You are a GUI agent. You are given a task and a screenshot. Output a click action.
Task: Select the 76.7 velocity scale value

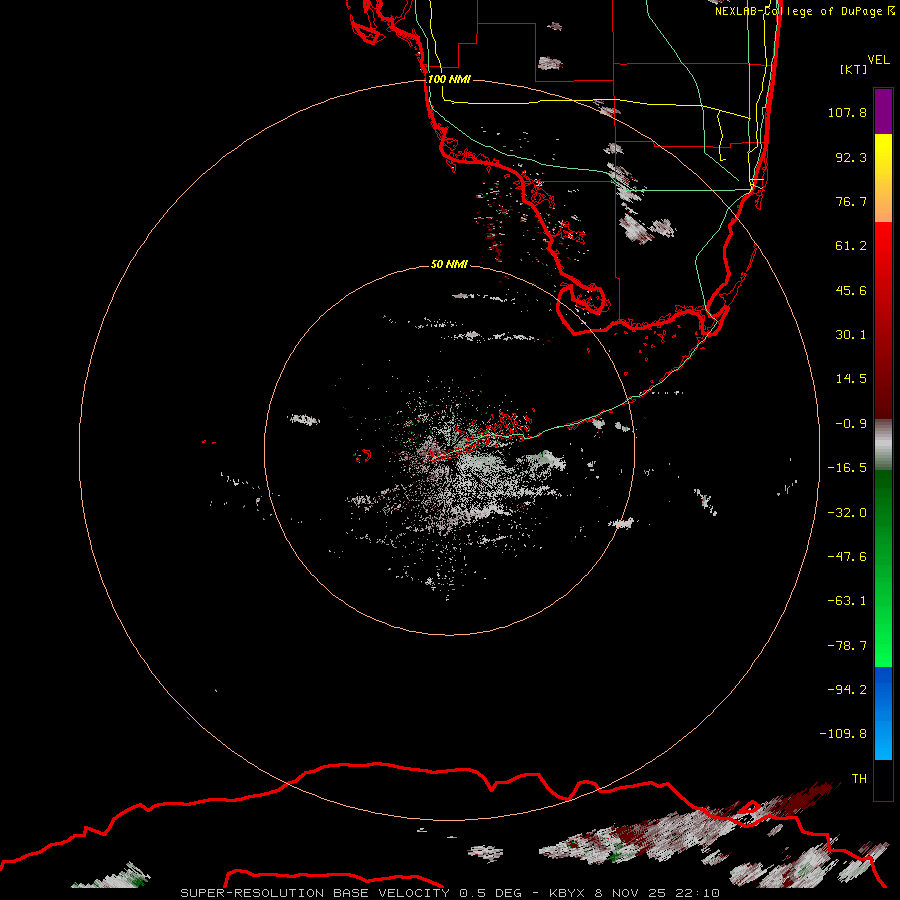pyautogui.click(x=851, y=201)
